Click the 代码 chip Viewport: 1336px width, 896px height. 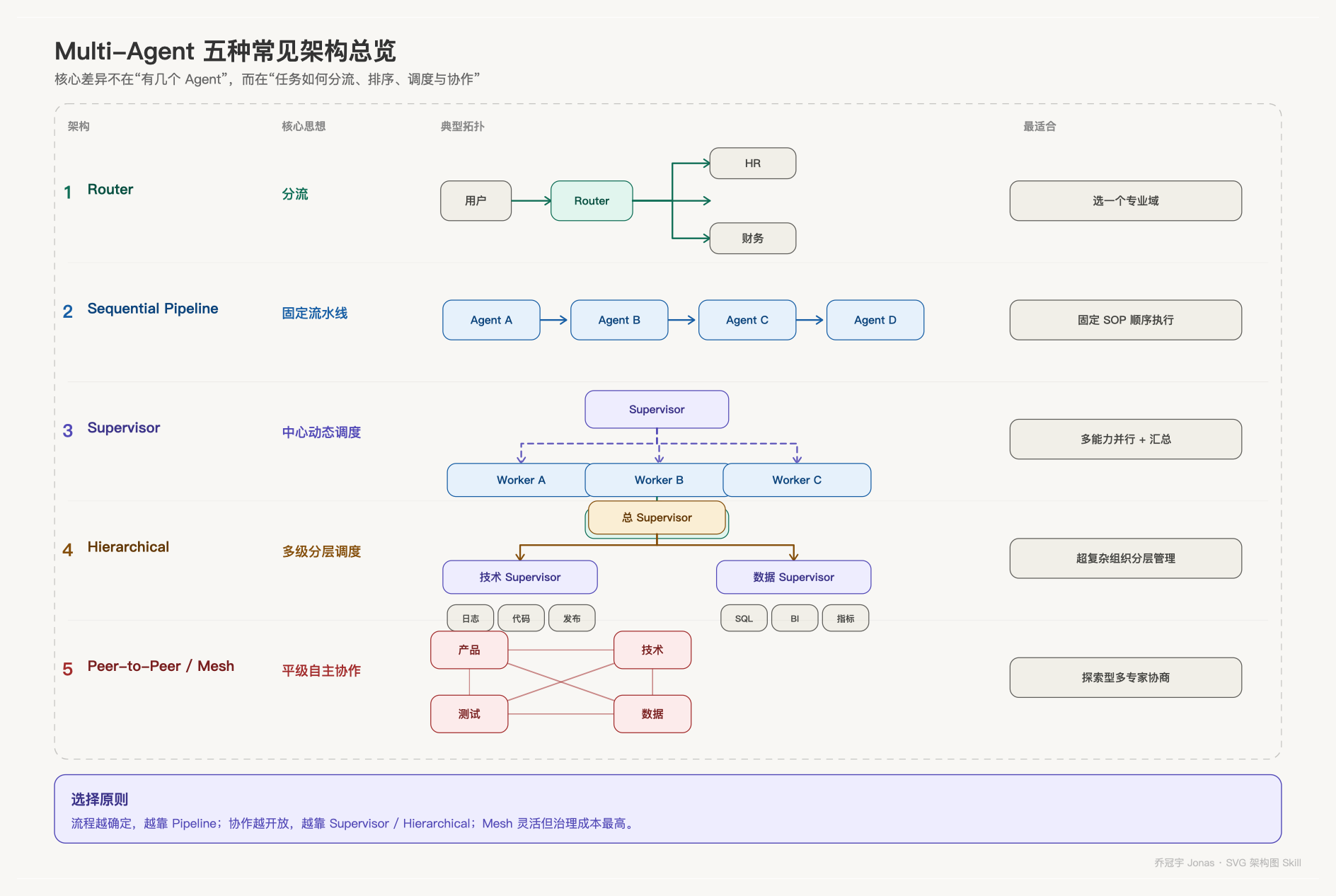click(522, 619)
